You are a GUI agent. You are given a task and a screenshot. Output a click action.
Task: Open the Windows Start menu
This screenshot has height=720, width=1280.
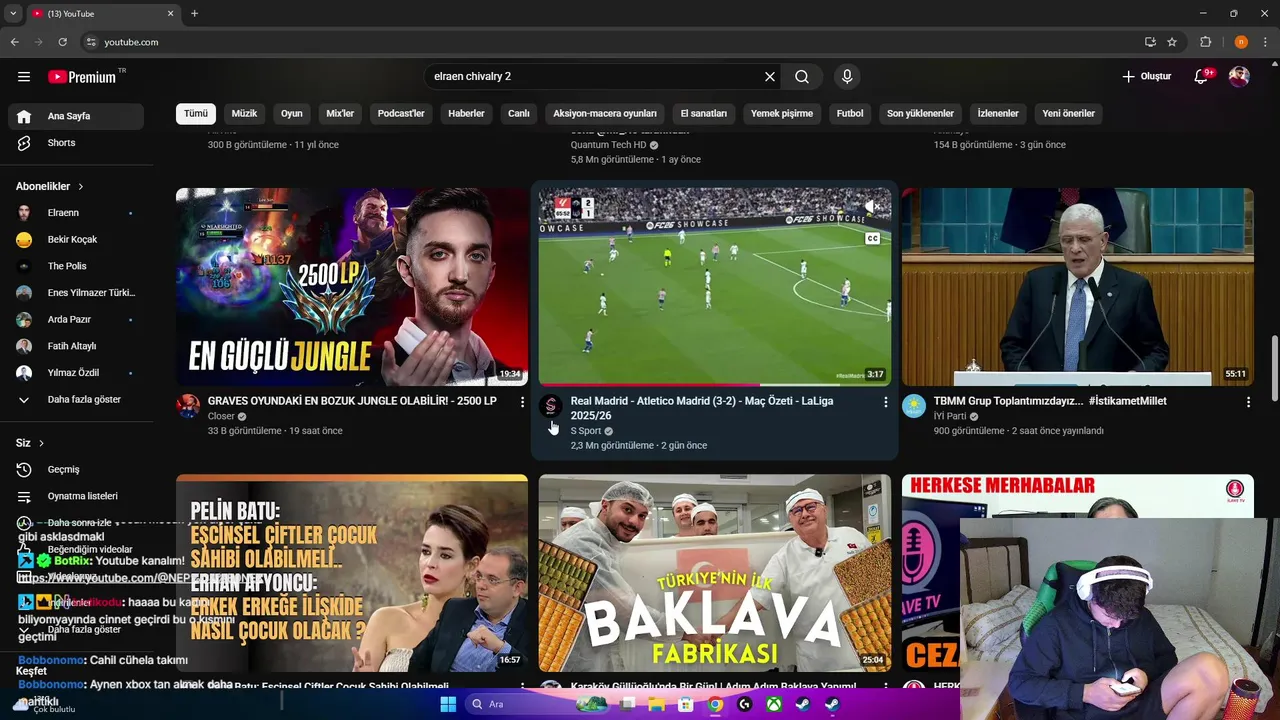coord(448,704)
